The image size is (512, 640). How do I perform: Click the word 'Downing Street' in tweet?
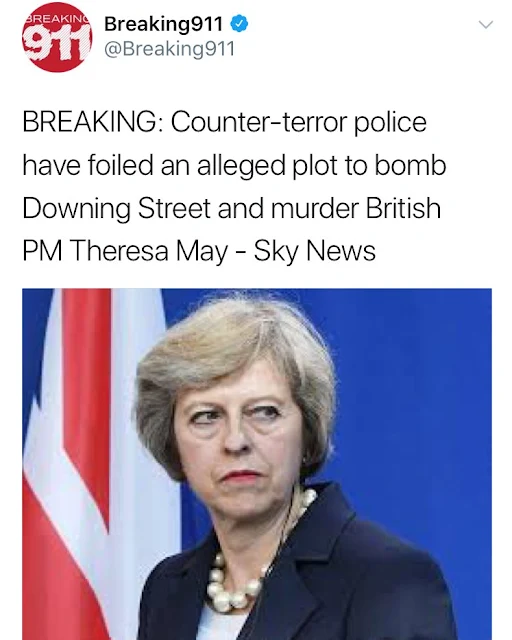point(116,208)
